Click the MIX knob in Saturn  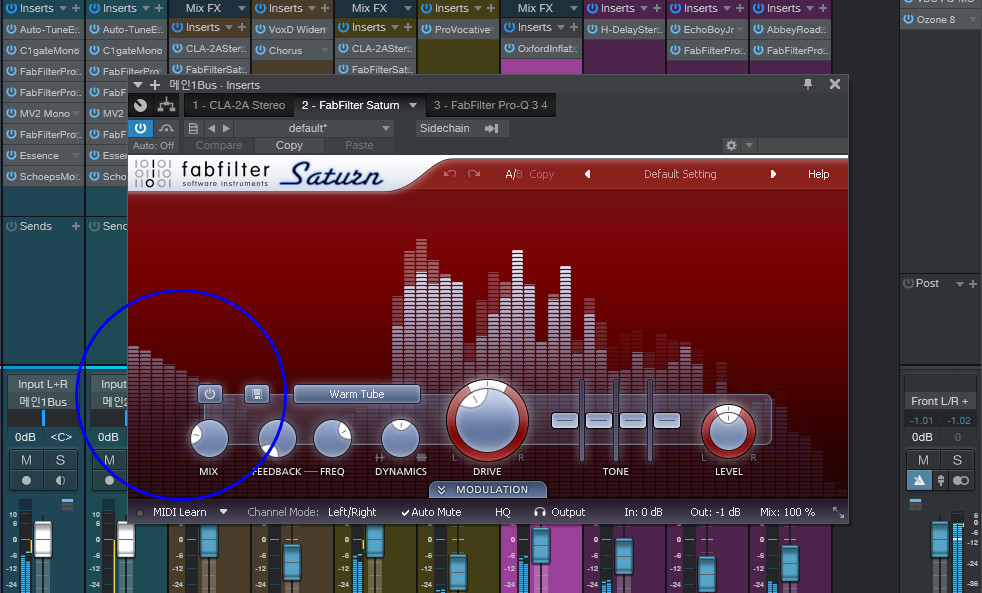(209, 438)
